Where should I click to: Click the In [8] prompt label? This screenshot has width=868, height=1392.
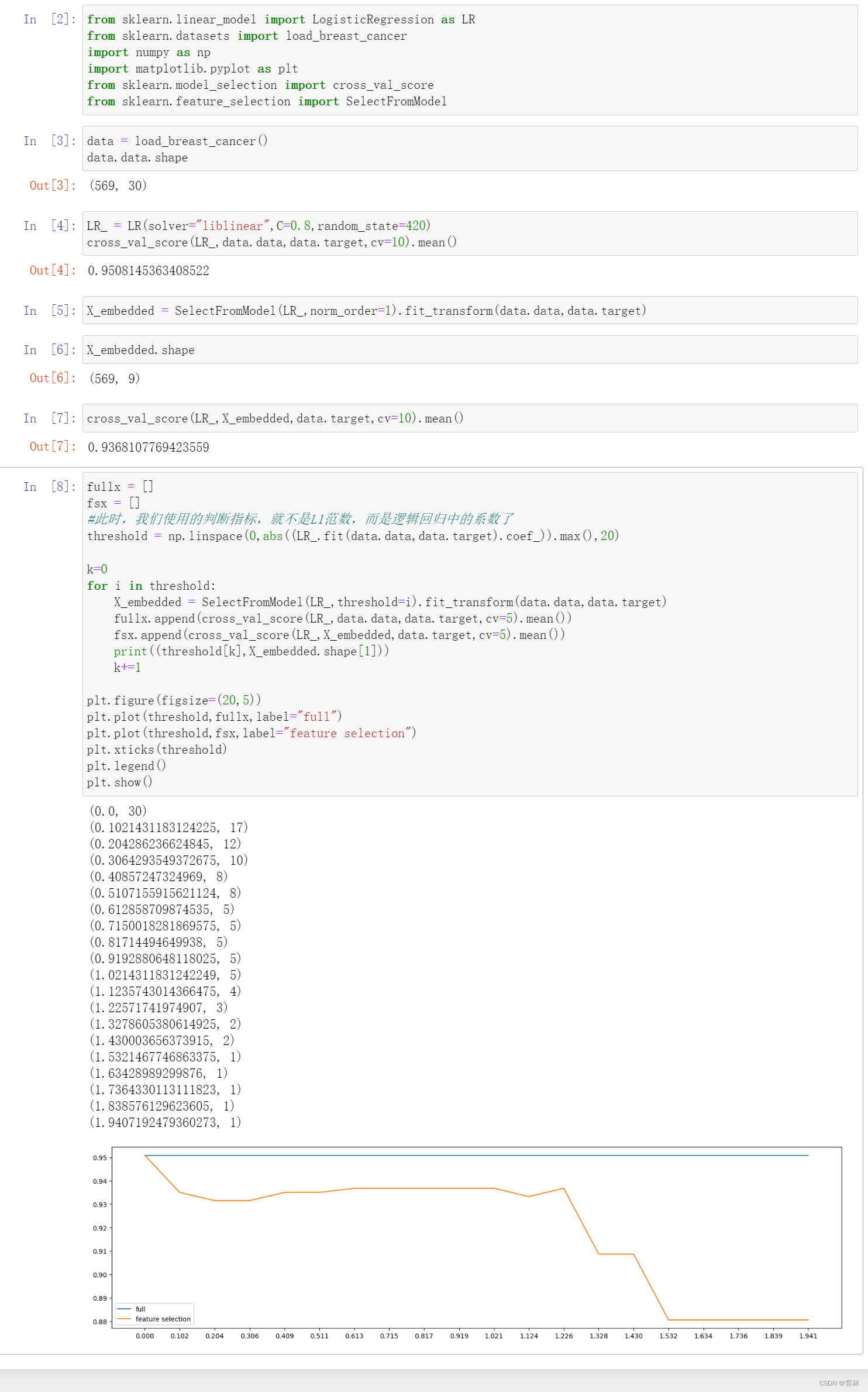[x=50, y=486]
